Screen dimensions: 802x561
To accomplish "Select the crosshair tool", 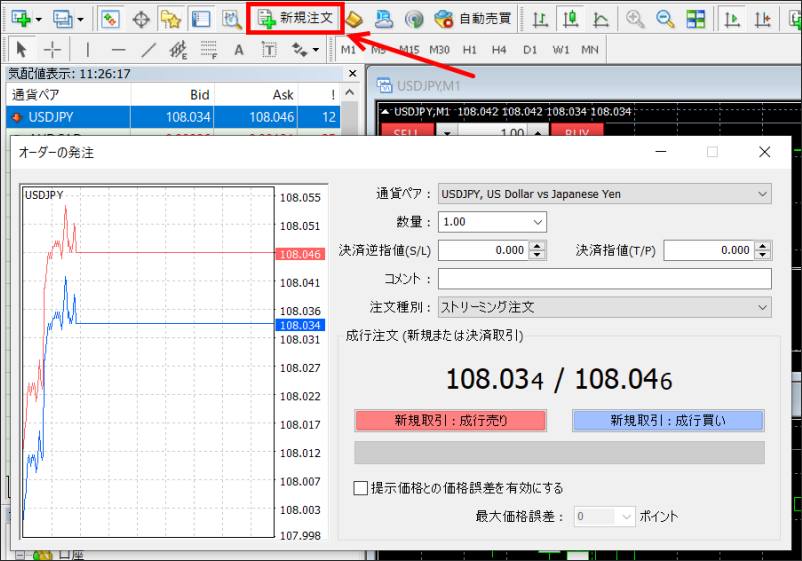I will point(52,50).
